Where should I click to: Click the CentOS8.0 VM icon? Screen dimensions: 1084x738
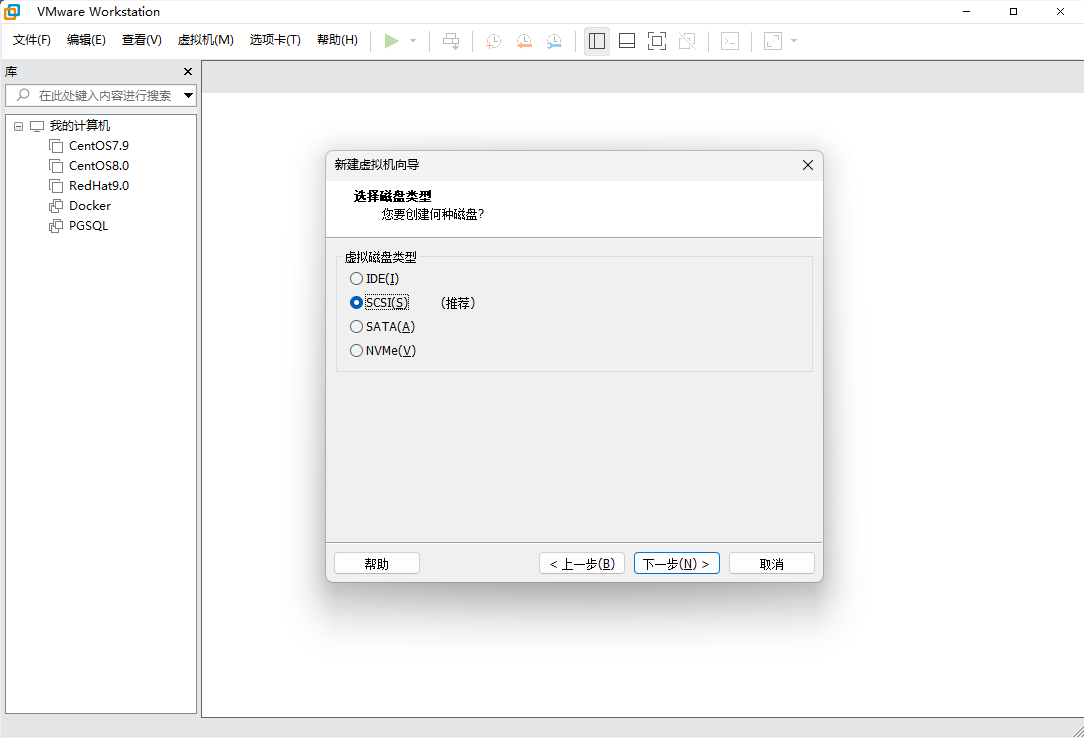coord(56,166)
